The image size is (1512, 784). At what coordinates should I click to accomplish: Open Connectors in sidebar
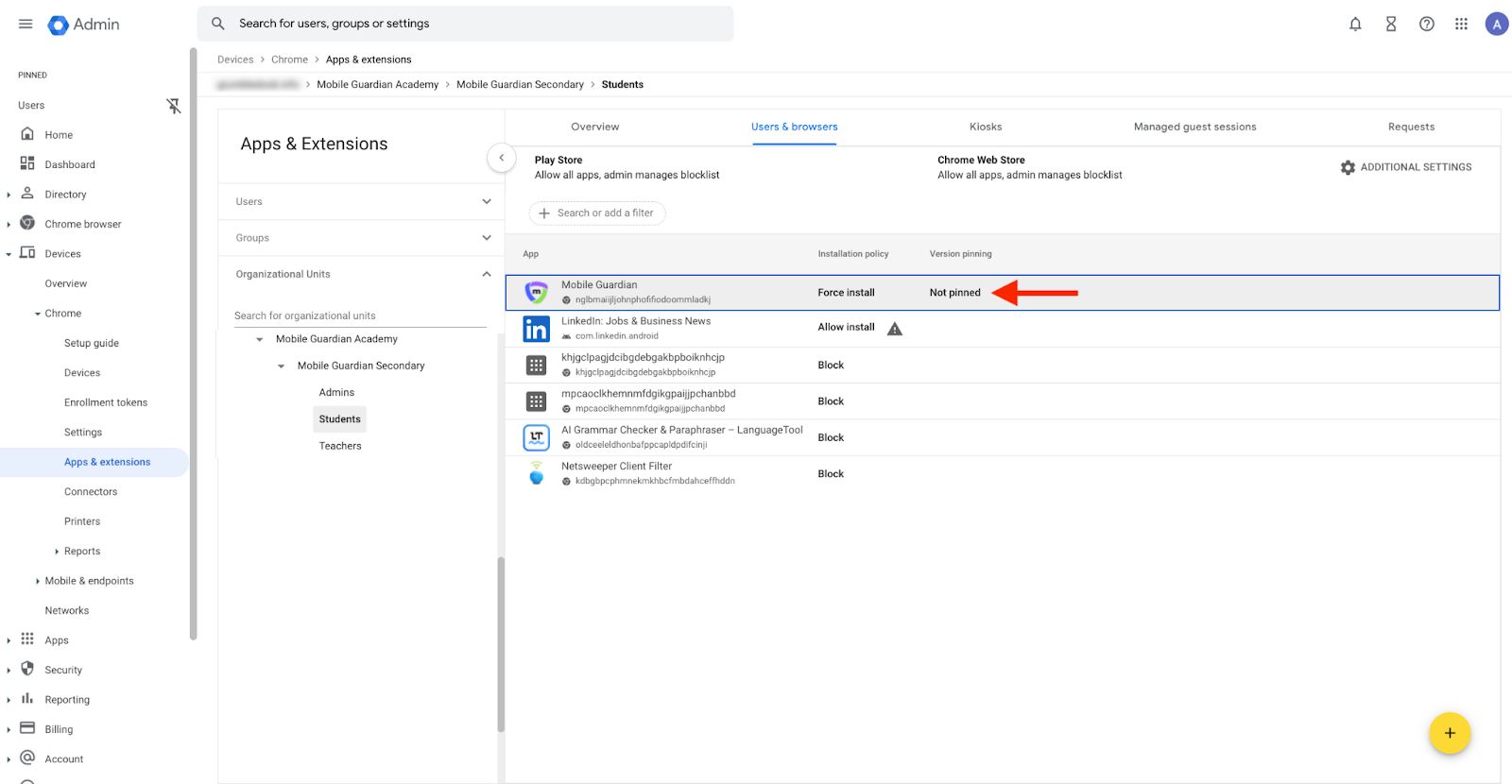click(x=91, y=491)
